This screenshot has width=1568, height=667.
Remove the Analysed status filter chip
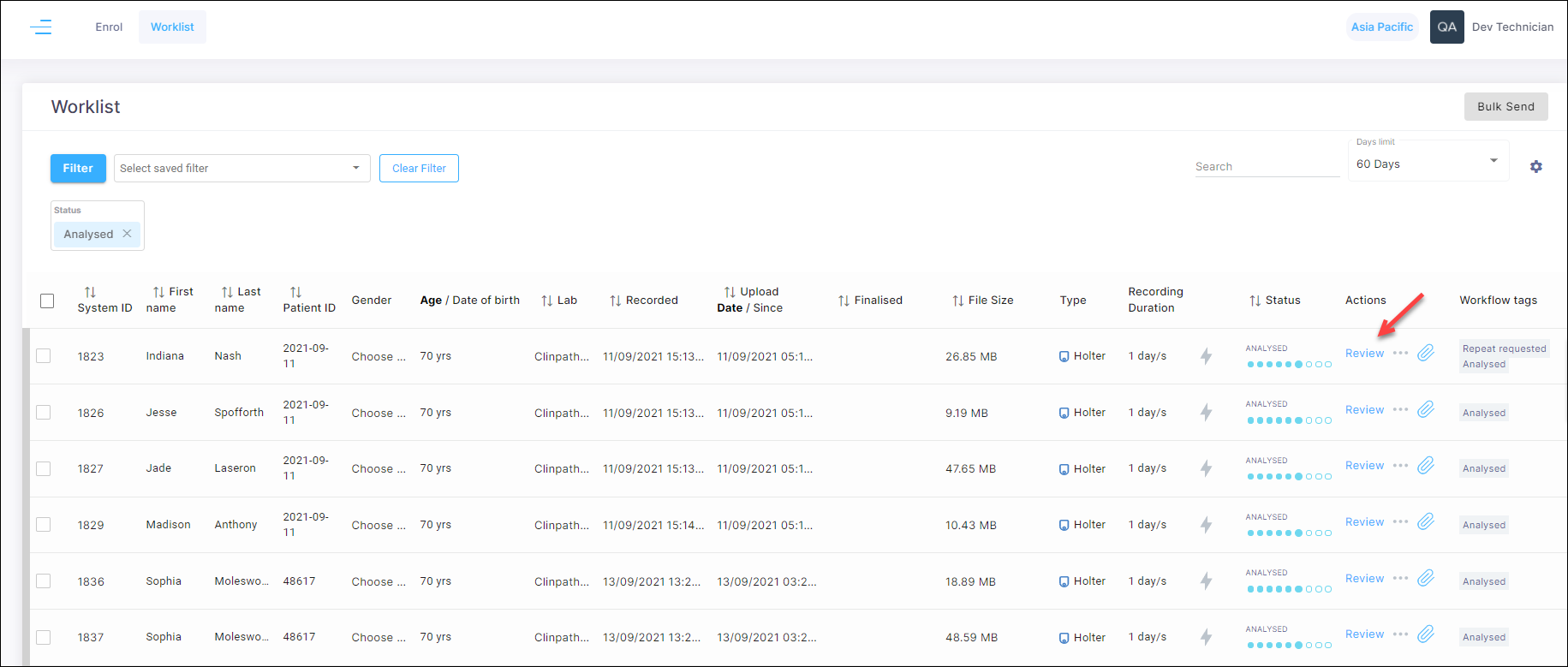point(127,234)
